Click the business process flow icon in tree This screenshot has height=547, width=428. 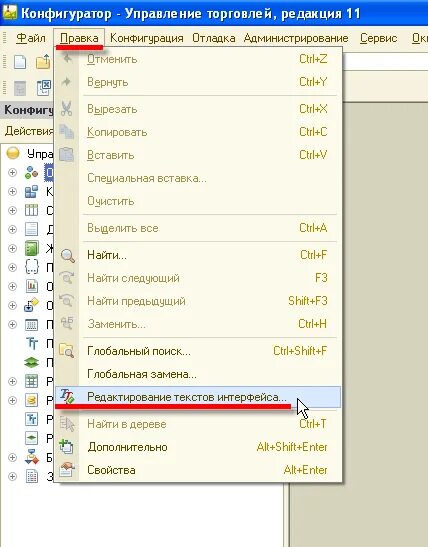click(x=31, y=457)
